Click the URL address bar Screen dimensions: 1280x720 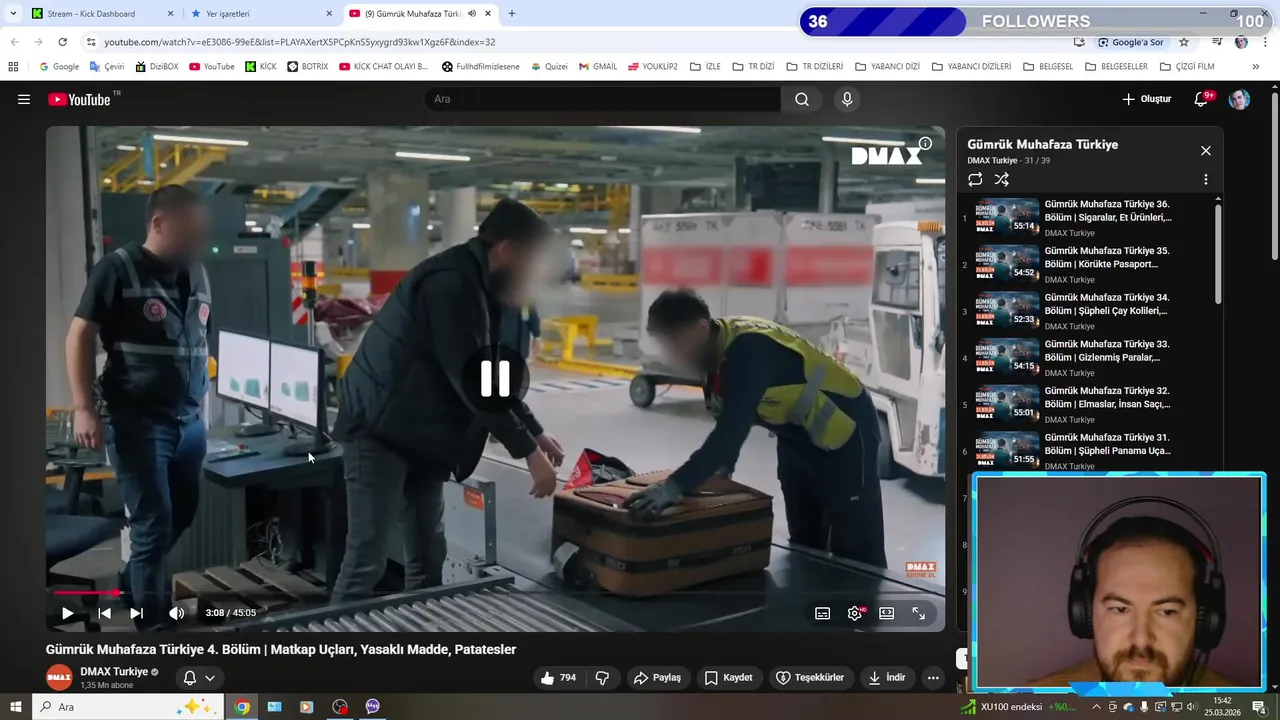point(580,42)
